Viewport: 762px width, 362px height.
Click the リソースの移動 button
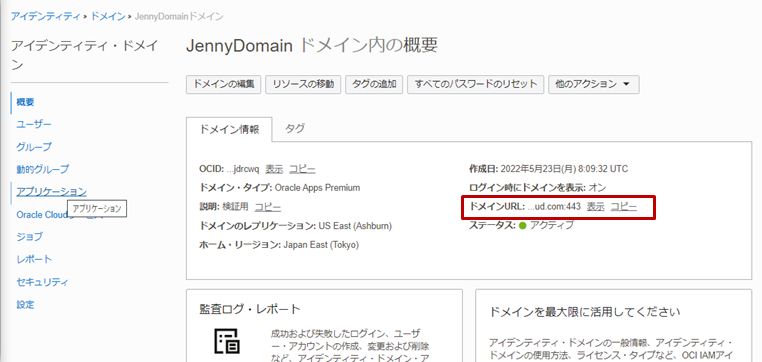[x=303, y=84]
